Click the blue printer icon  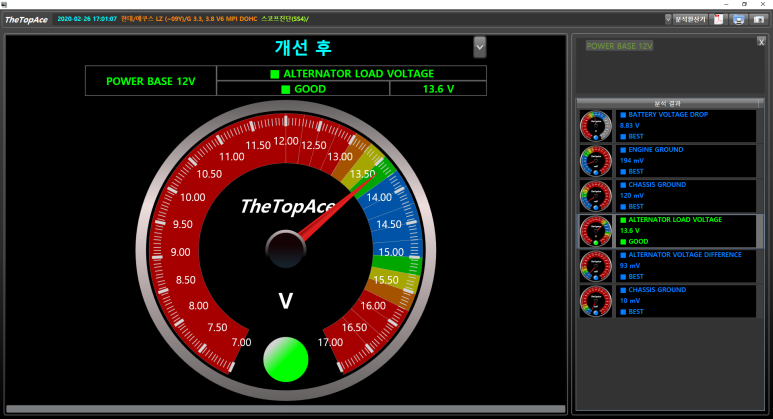coord(738,19)
